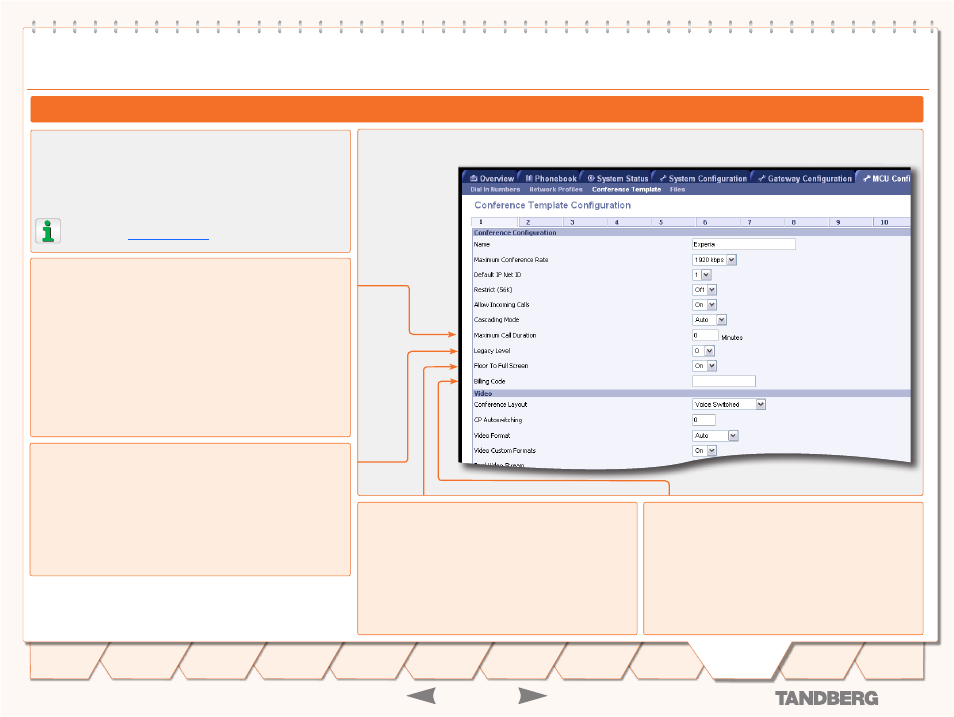Open the Default IP Net ID dropdown

pyautogui.click(x=702, y=275)
